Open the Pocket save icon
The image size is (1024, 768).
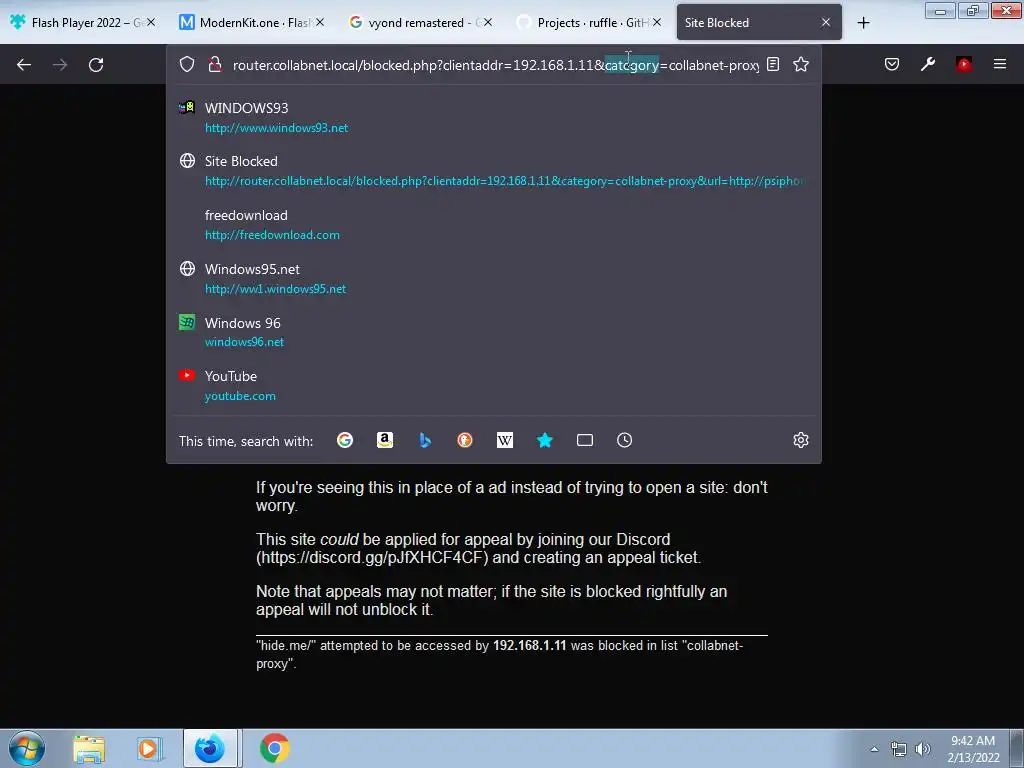tap(892, 64)
